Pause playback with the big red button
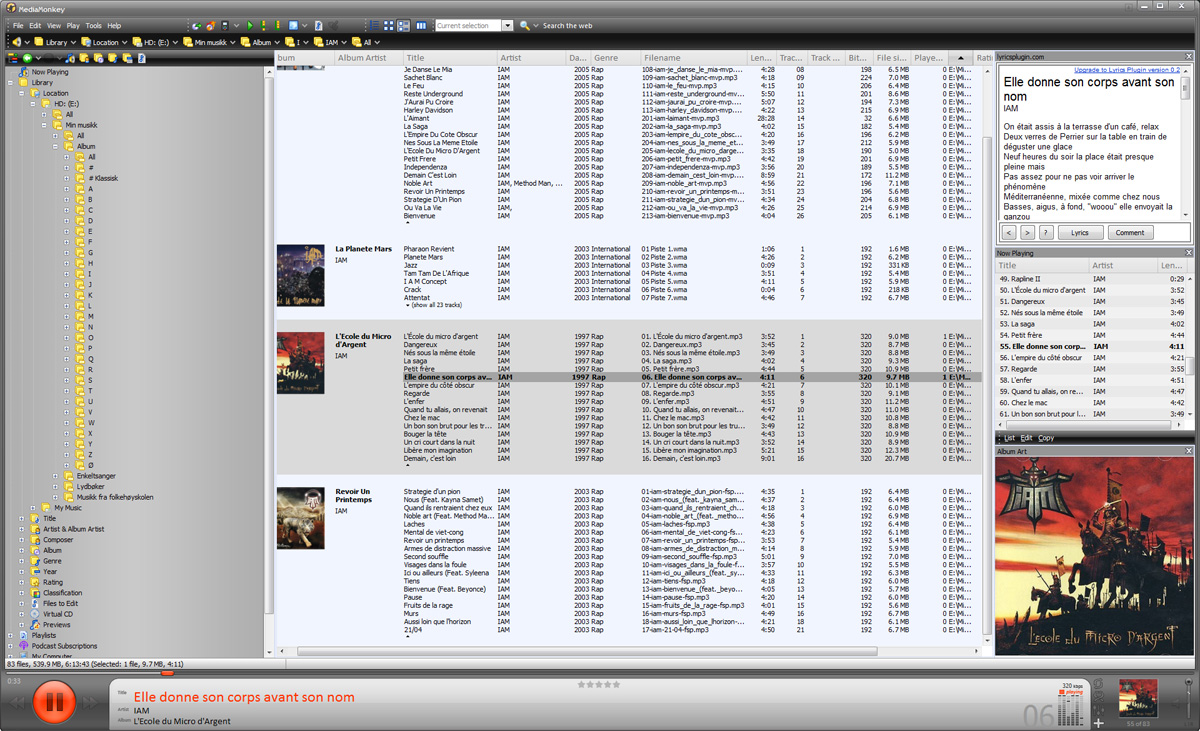This screenshot has width=1200, height=731. click(x=54, y=703)
